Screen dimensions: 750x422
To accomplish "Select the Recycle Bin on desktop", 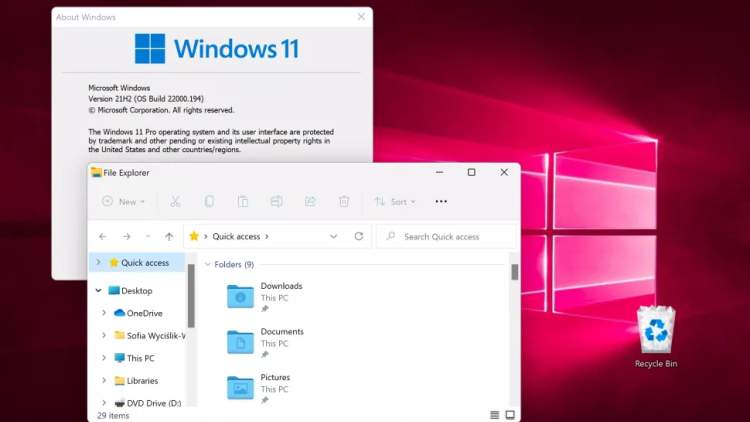I will point(656,337).
